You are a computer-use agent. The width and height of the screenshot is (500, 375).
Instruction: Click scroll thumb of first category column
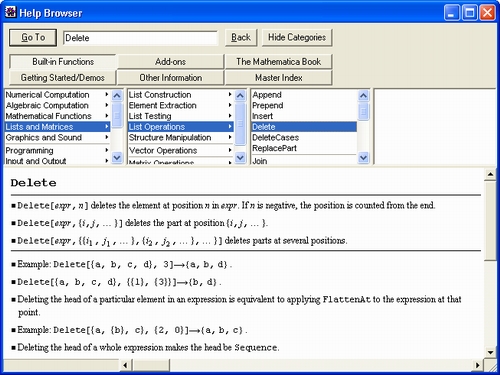coord(117,115)
